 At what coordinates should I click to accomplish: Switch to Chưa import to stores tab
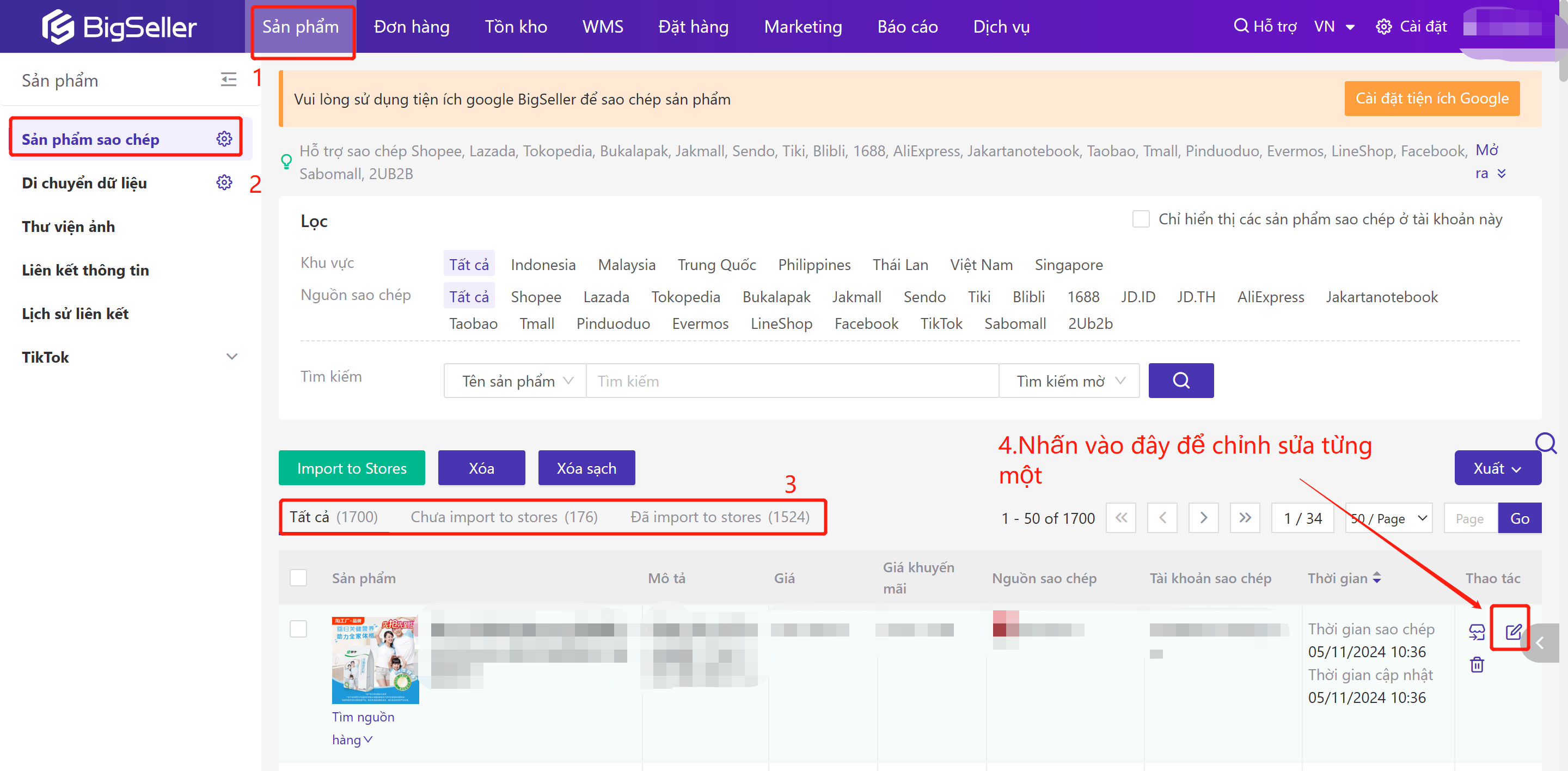504,517
